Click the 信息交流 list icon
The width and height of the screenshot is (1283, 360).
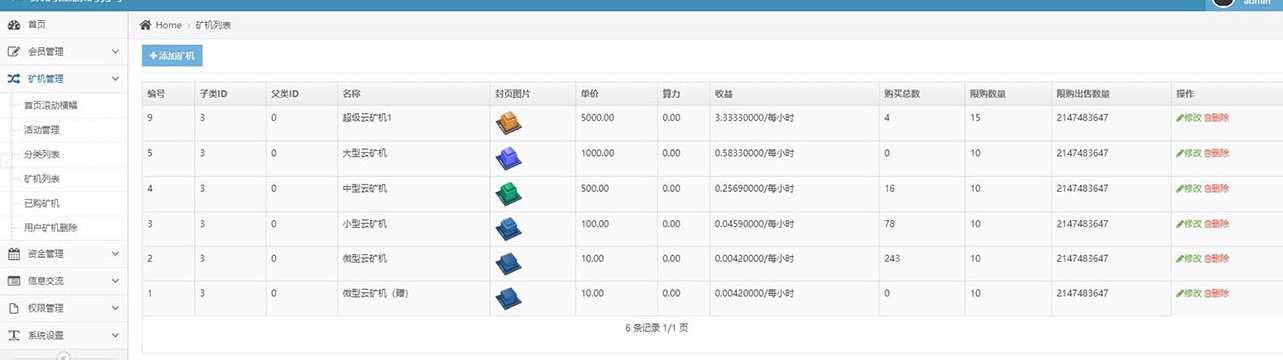(14, 281)
